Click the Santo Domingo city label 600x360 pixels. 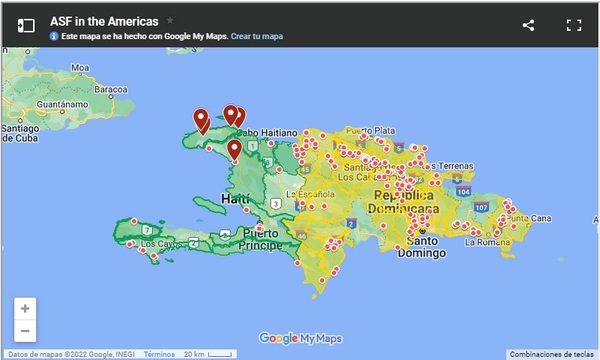tap(422, 247)
